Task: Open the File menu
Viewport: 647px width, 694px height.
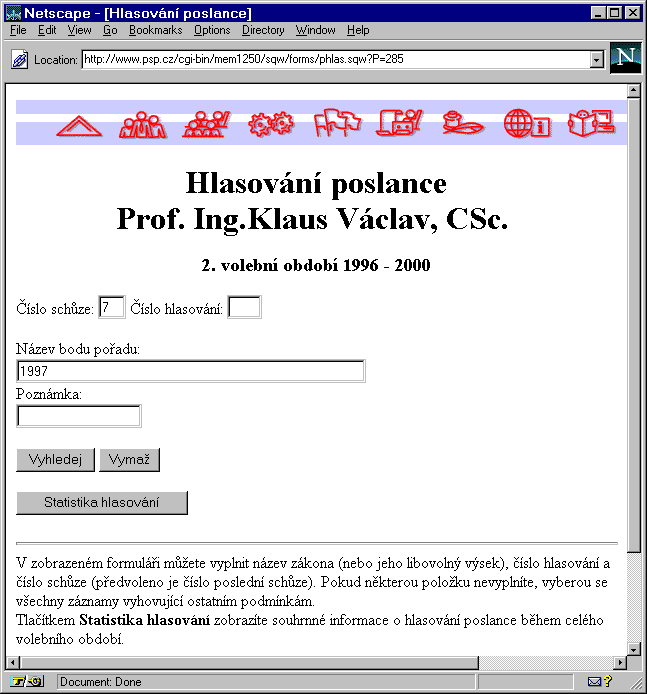Action: (18, 30)
